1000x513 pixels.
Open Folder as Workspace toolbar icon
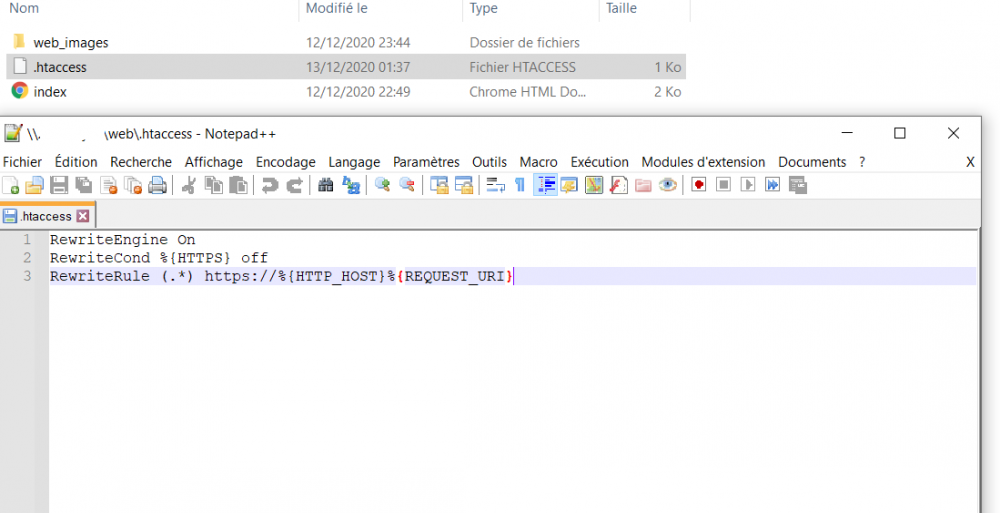click(643, 186)
